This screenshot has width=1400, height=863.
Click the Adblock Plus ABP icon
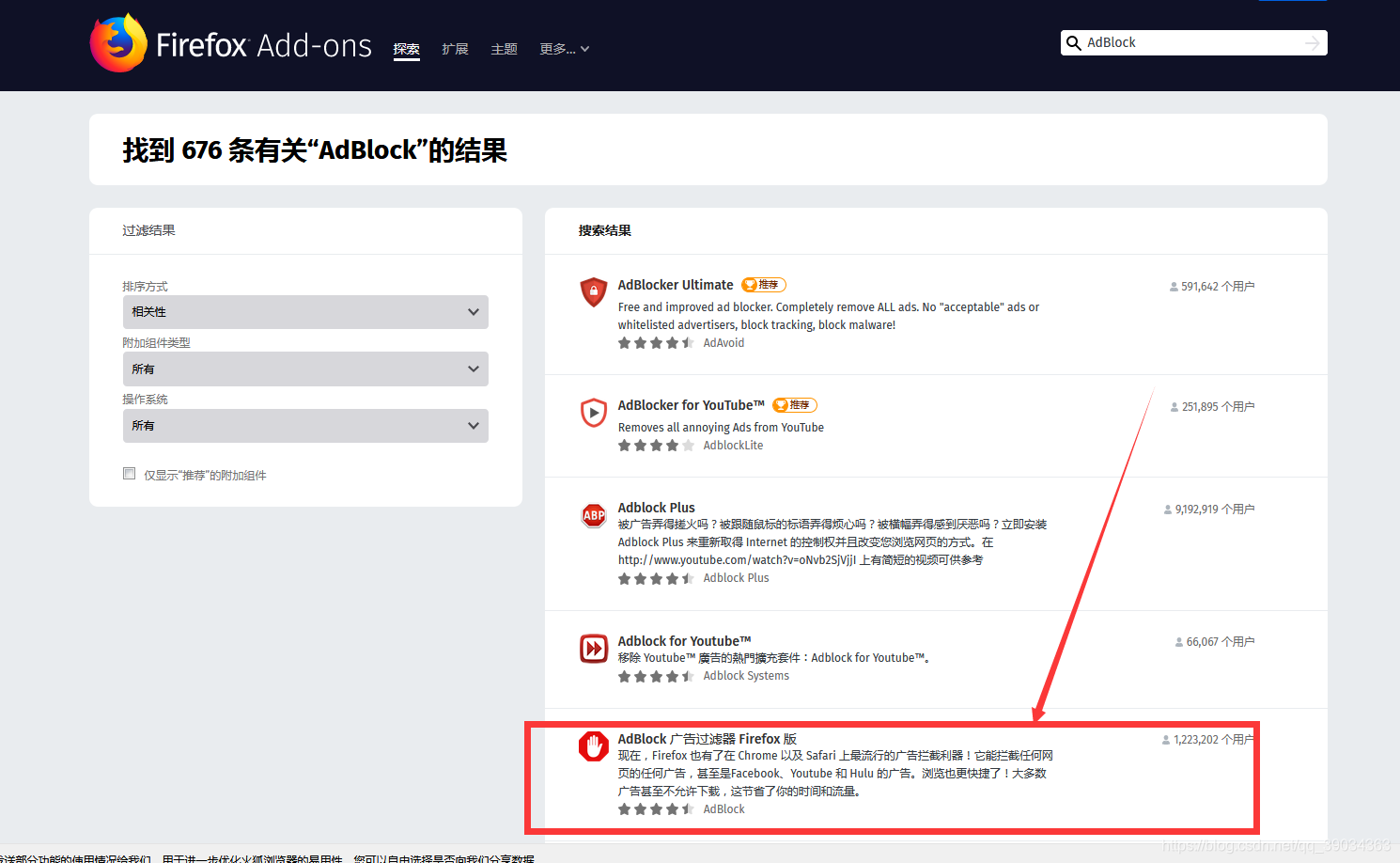[594, 514]
